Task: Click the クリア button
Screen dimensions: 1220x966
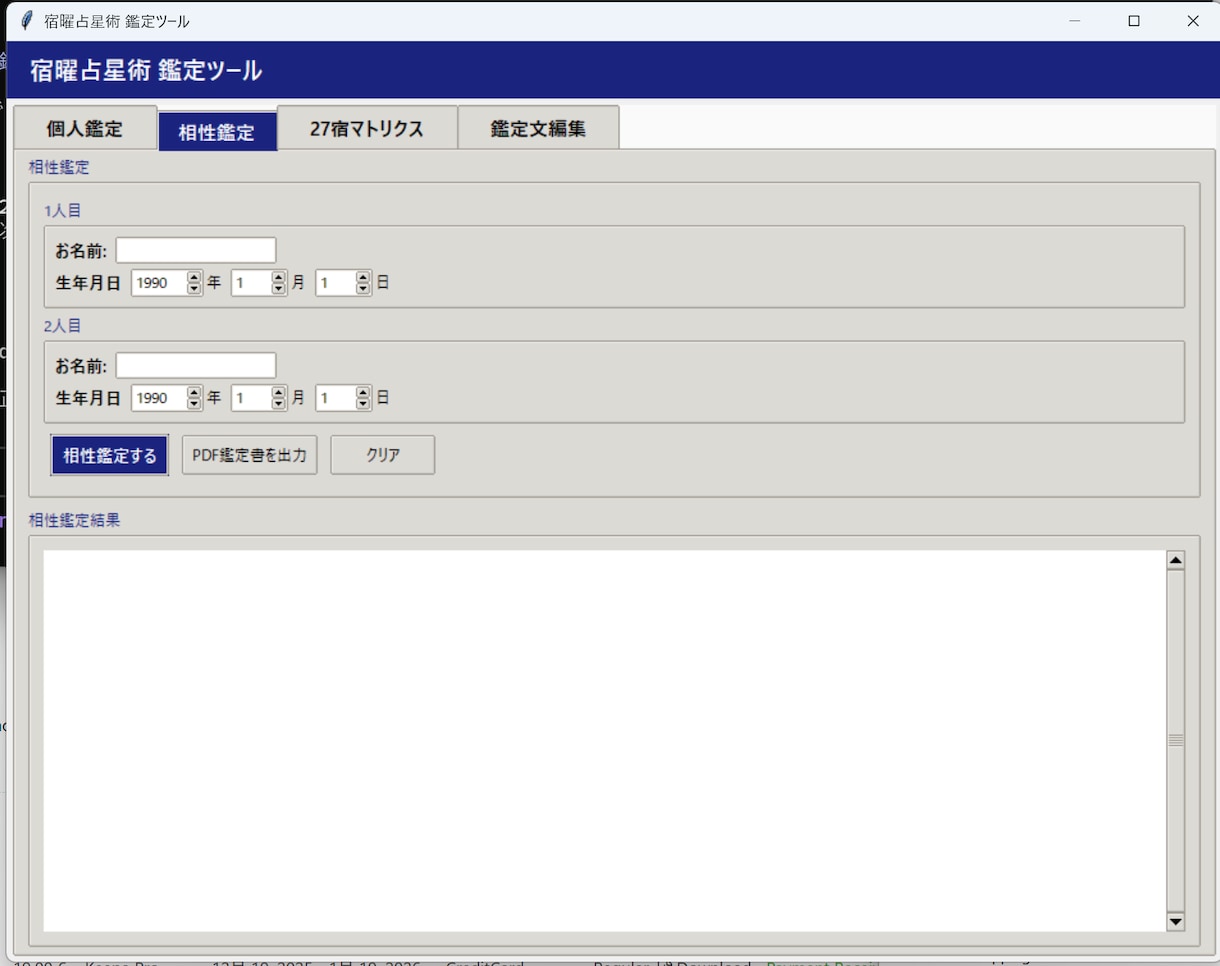Action: point(383,455)
